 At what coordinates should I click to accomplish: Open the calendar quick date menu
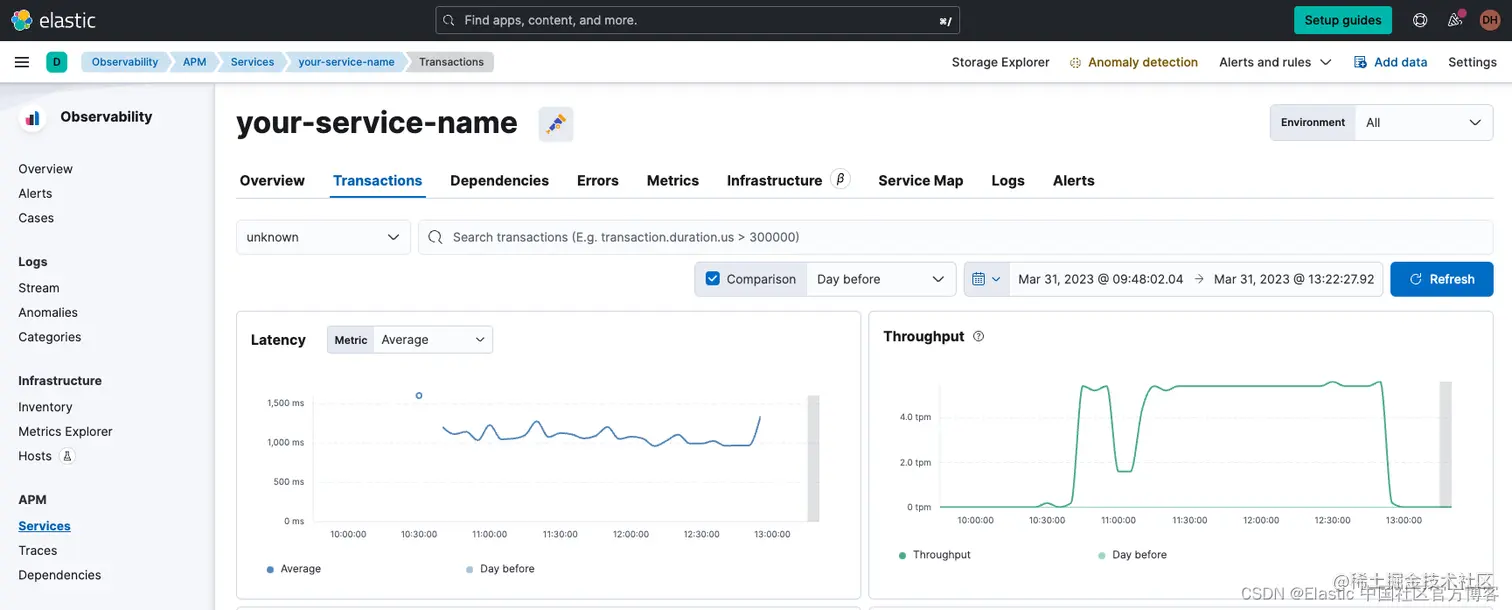986,279
